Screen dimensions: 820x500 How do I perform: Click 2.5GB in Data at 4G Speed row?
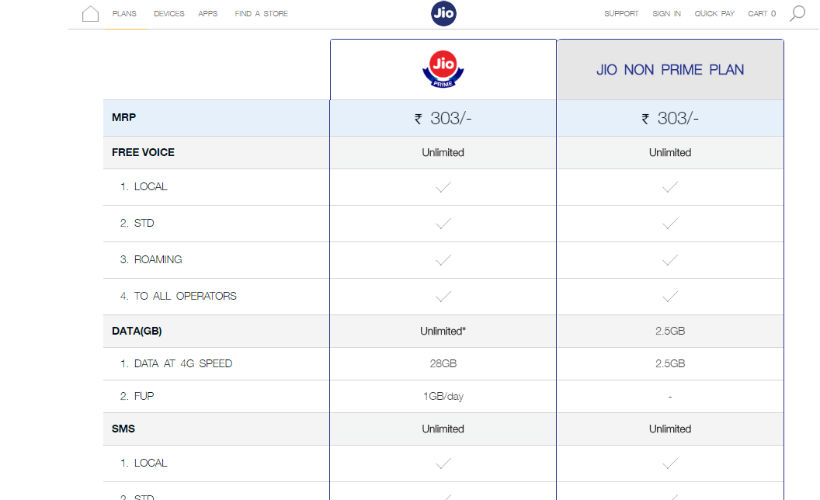(670, 363)
